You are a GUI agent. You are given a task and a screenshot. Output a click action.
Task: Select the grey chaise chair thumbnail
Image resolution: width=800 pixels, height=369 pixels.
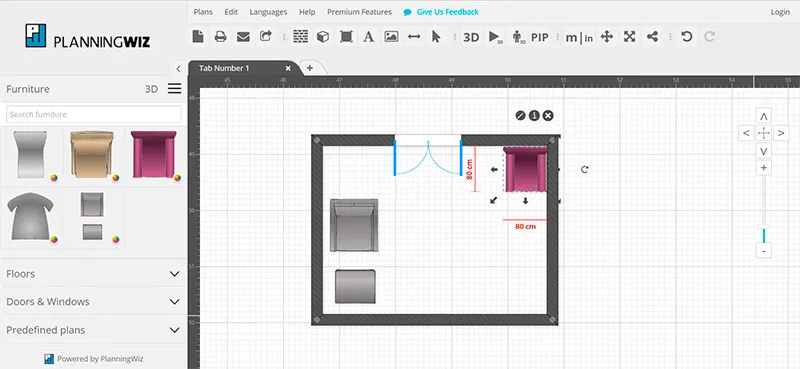31,155
